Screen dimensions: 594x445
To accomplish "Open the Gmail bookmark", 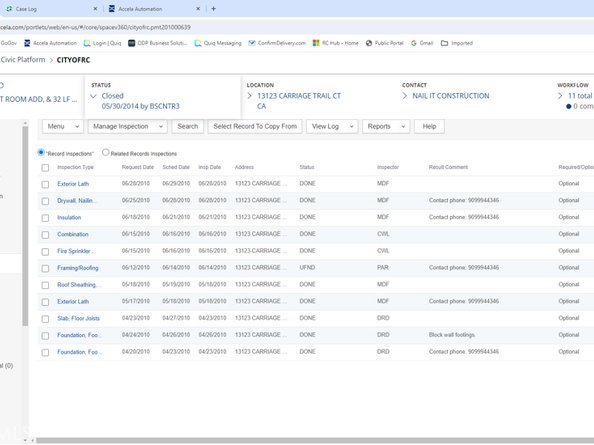I will pyautogui.click(x=422, y=43).
